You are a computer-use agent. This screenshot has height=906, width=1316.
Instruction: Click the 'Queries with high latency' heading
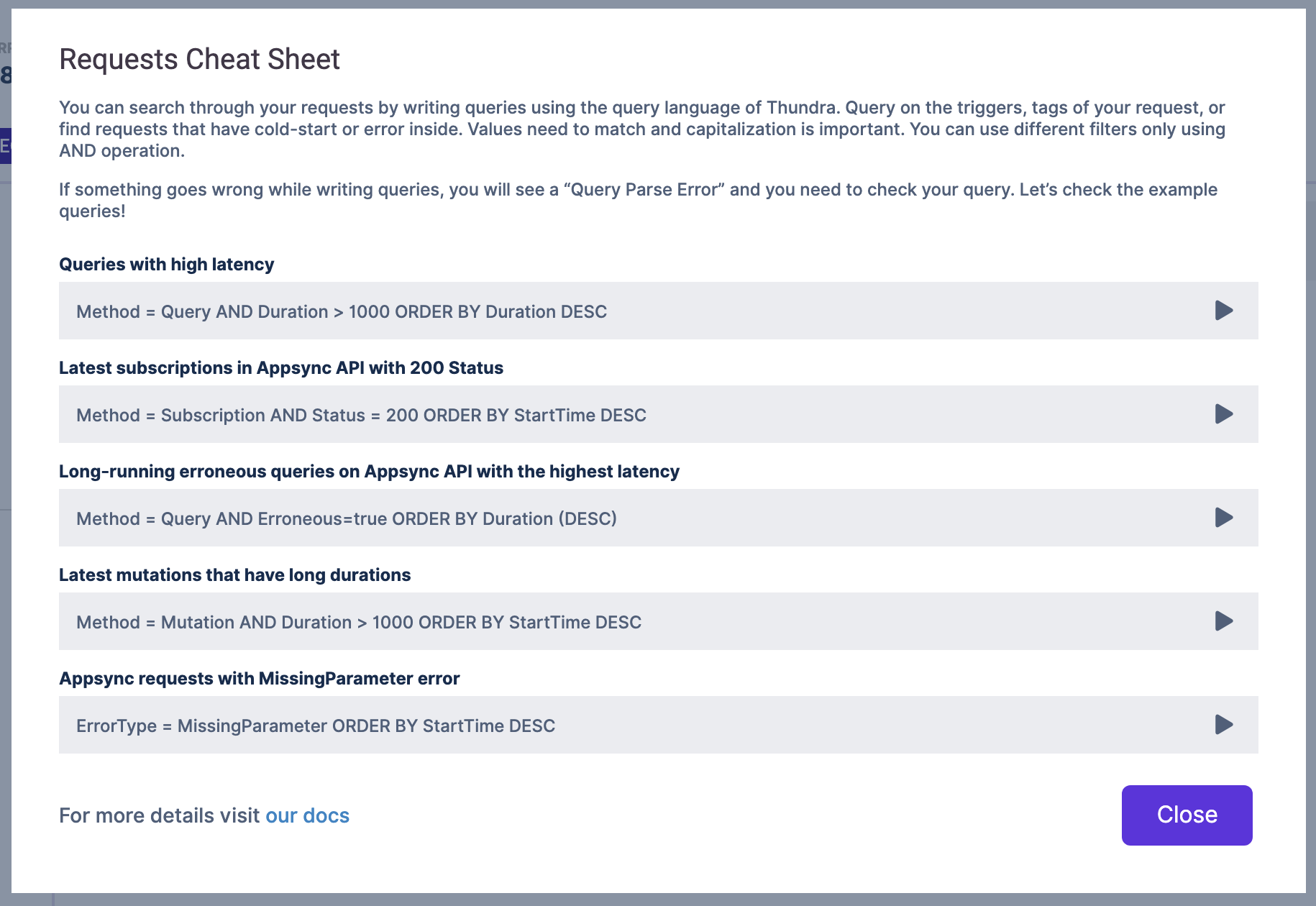[166, 265]
